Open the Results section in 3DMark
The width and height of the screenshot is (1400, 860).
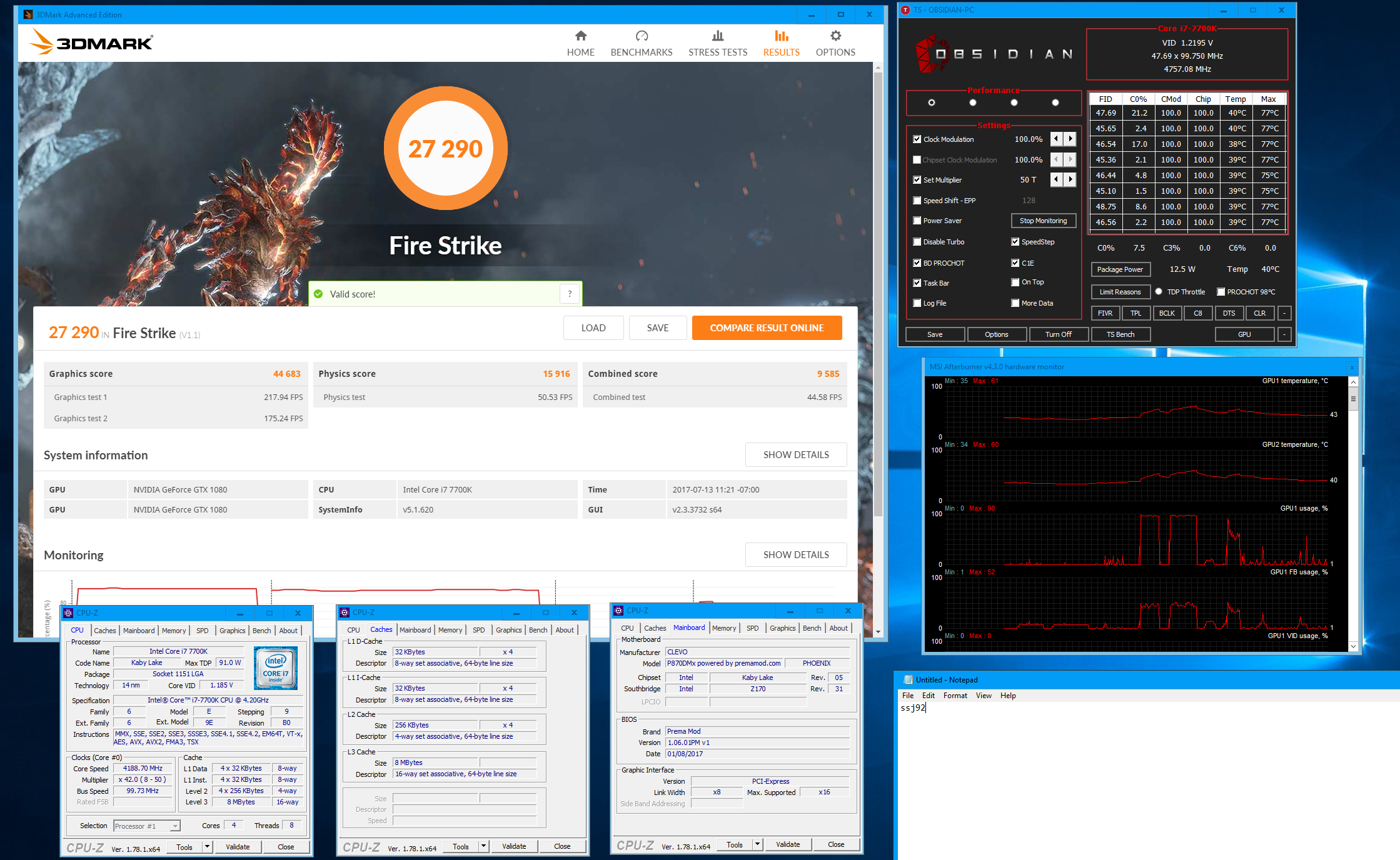coord(781,43)
